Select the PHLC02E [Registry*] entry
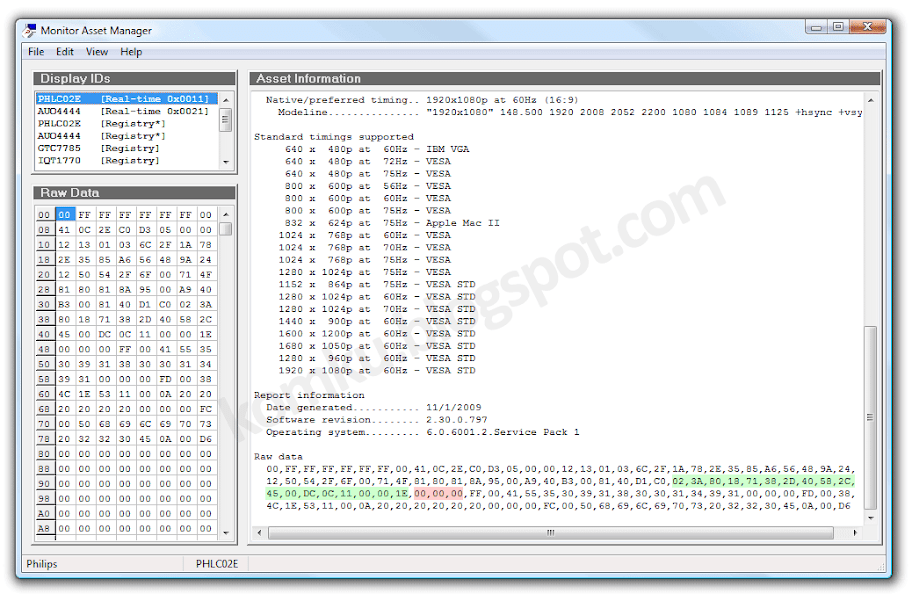This screenshot has width=912, height=601. coord(126,123)
